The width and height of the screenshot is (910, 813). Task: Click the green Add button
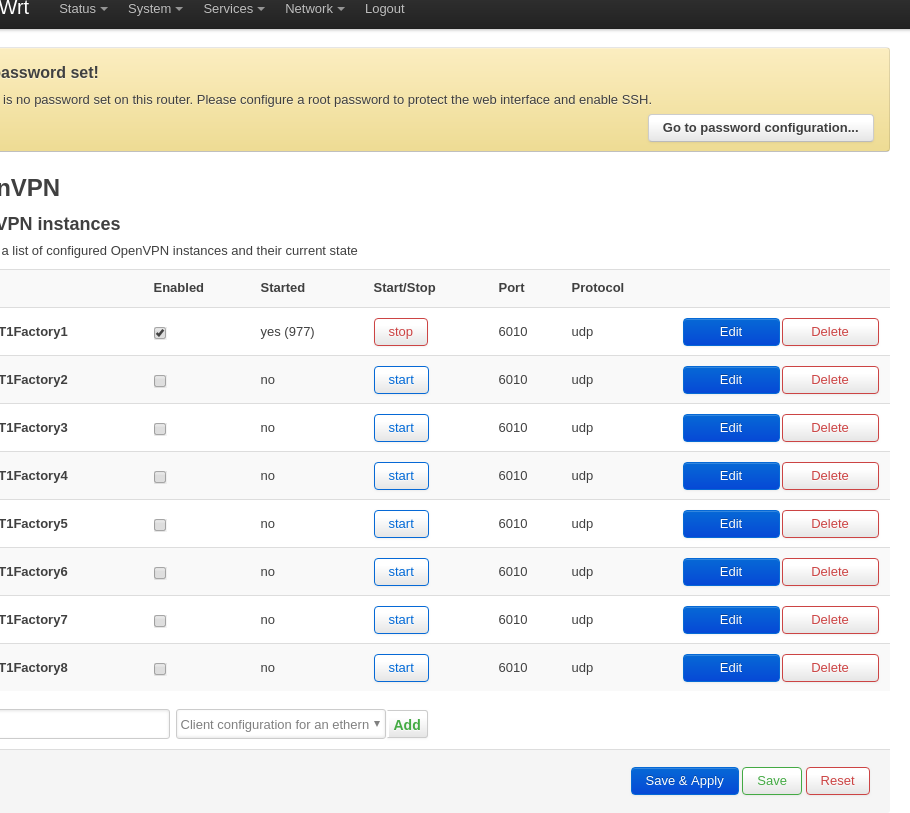point(407,725)
